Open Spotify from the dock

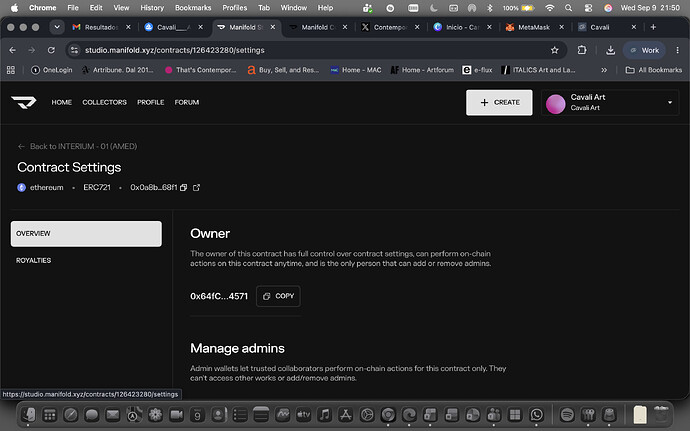click(567, 415)
